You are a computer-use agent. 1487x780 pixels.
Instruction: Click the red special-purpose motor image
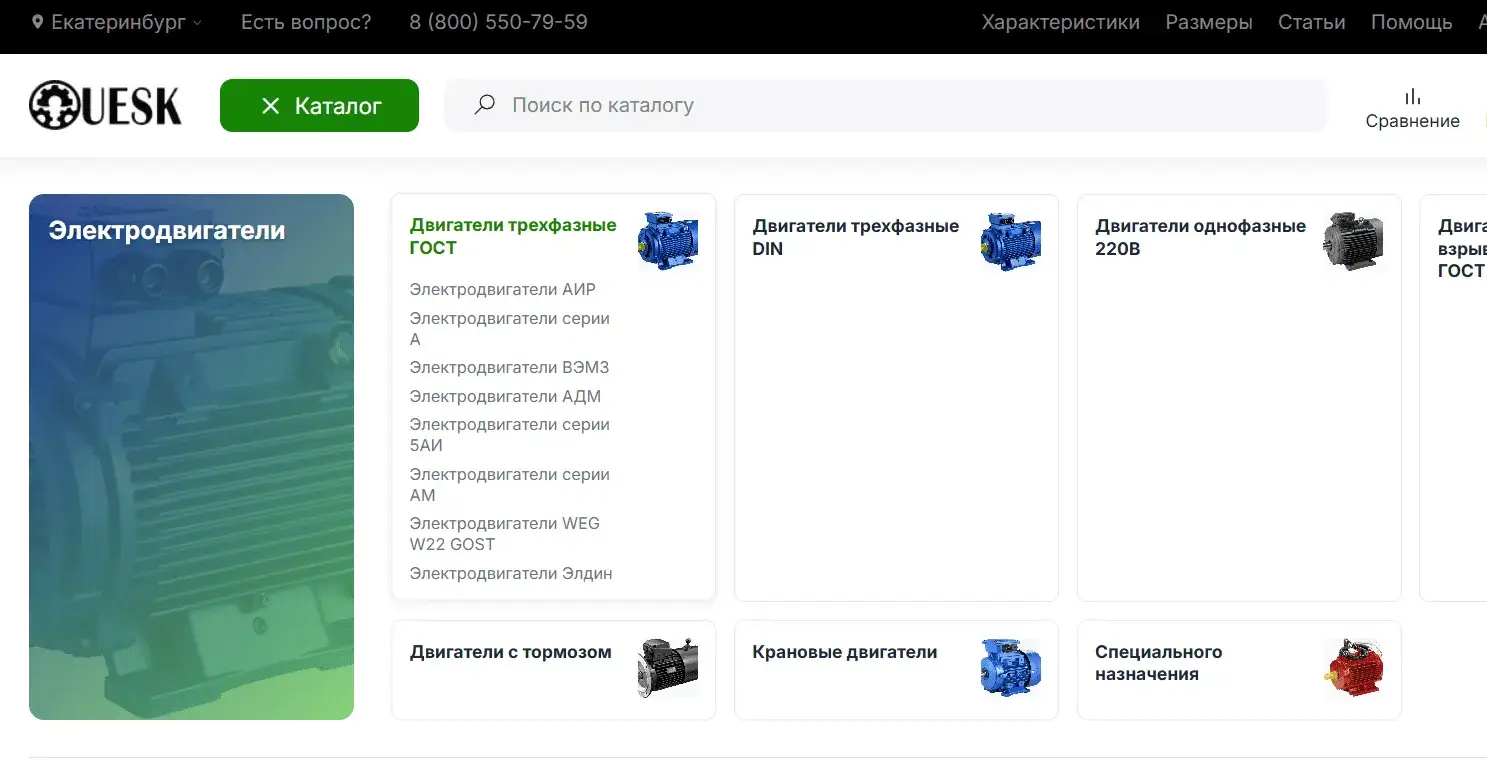(1353, 667)
